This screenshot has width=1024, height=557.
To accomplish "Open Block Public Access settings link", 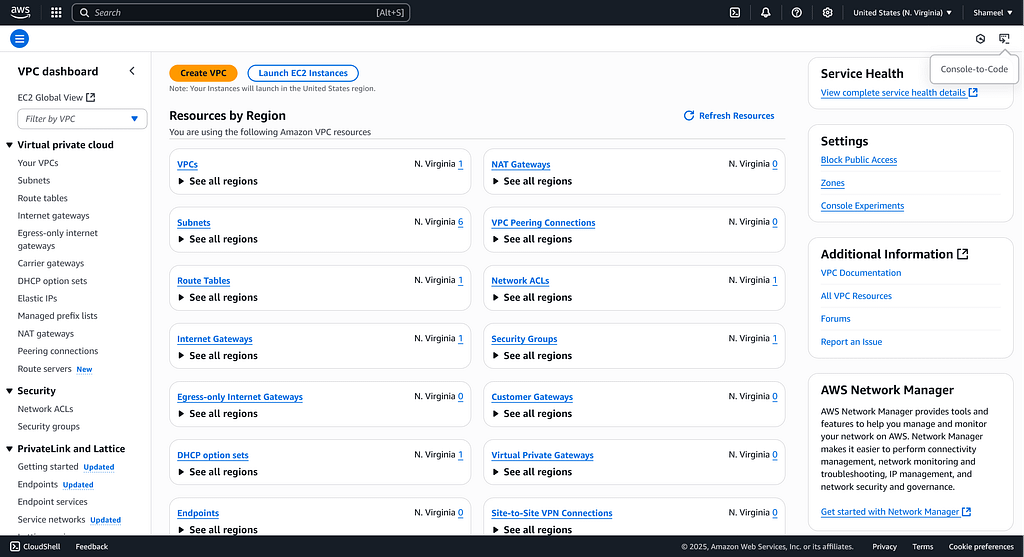I will coord(859,160).
